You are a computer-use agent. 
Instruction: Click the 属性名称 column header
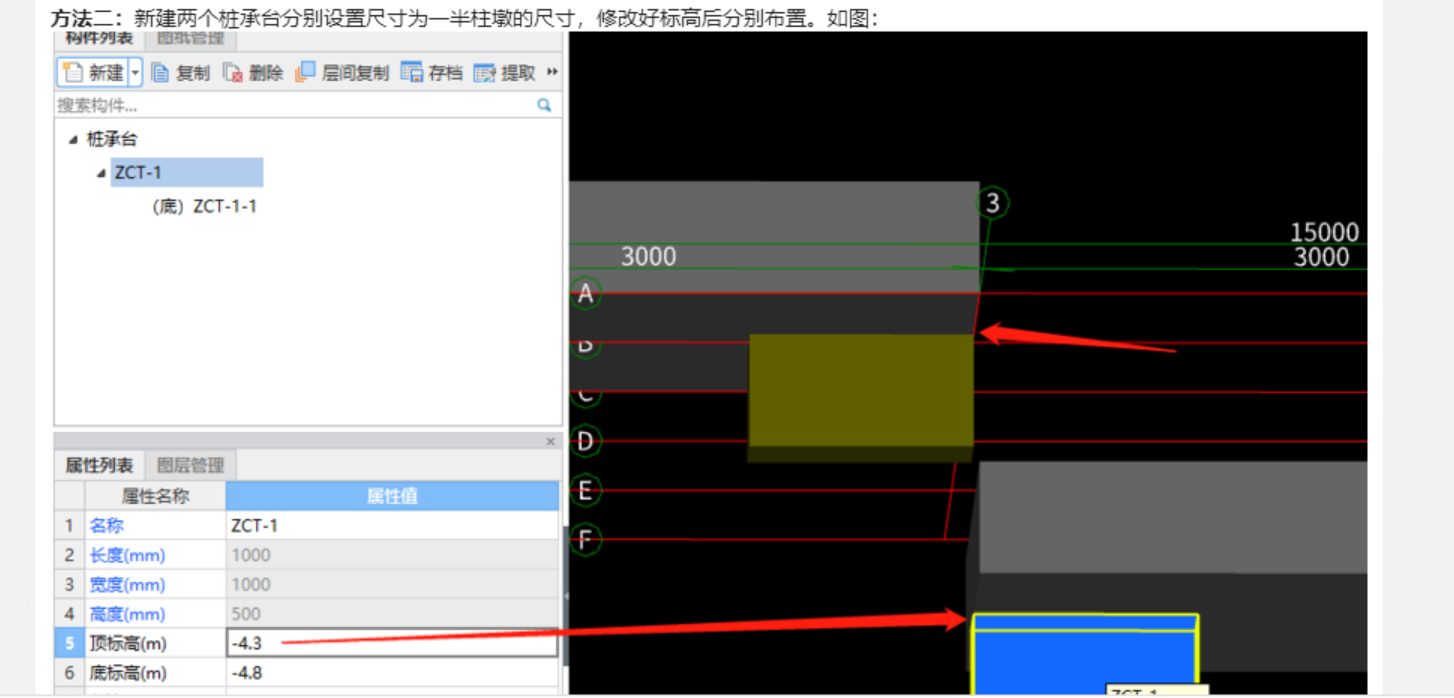(x=155, y=496)
